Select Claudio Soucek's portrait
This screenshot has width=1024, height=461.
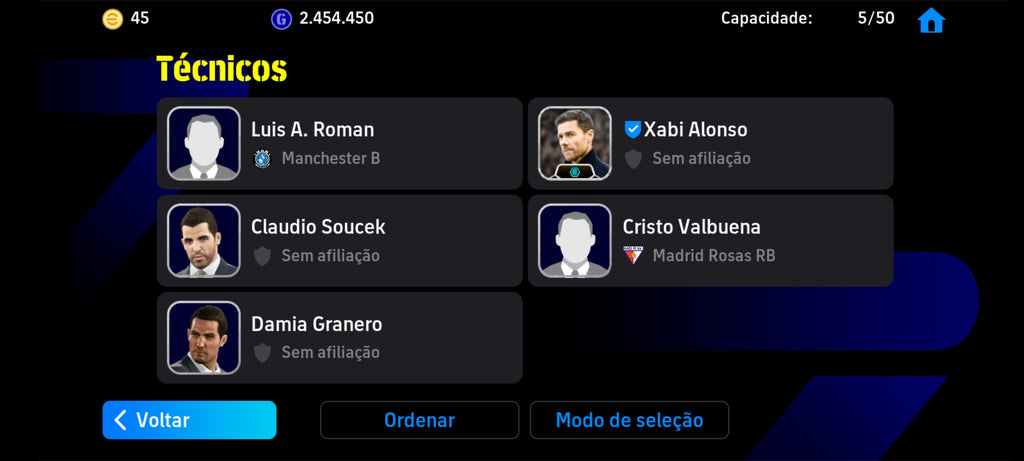click(204, 240)
